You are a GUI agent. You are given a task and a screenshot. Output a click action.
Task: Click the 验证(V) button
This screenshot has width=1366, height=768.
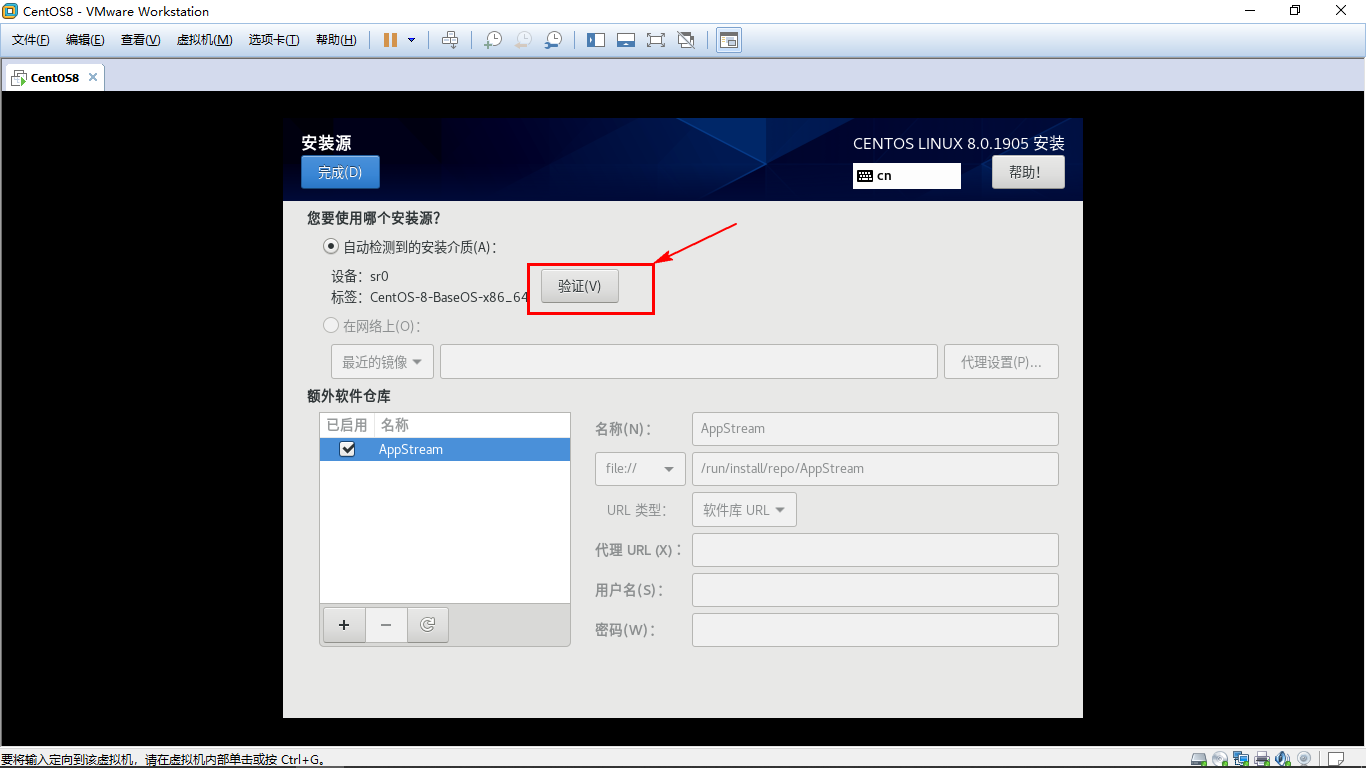click(580, 286)
